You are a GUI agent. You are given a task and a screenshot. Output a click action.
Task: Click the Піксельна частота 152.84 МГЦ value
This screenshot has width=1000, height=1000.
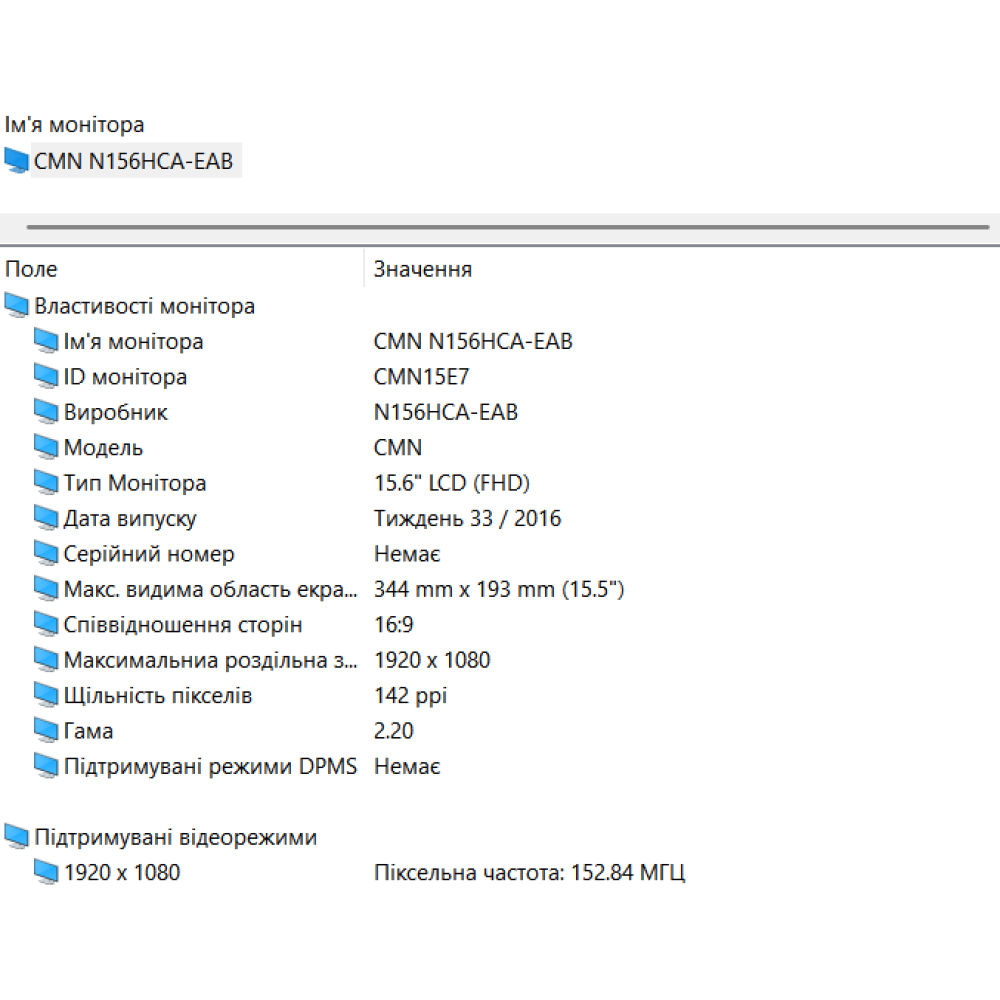pos(529,873)
